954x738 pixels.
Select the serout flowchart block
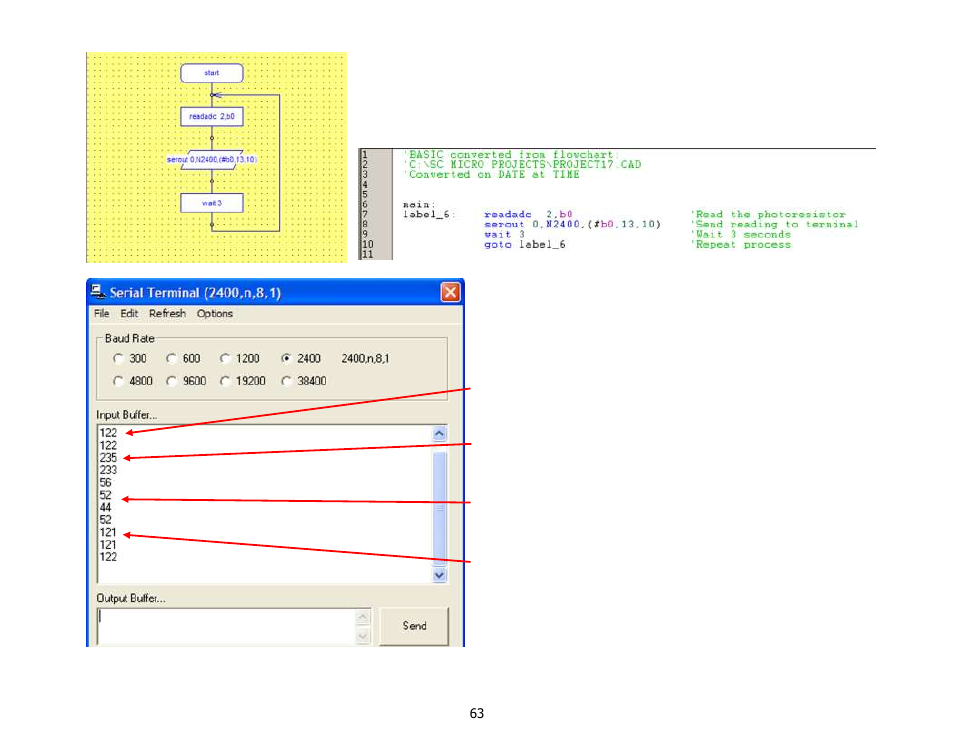pos(212,159)
